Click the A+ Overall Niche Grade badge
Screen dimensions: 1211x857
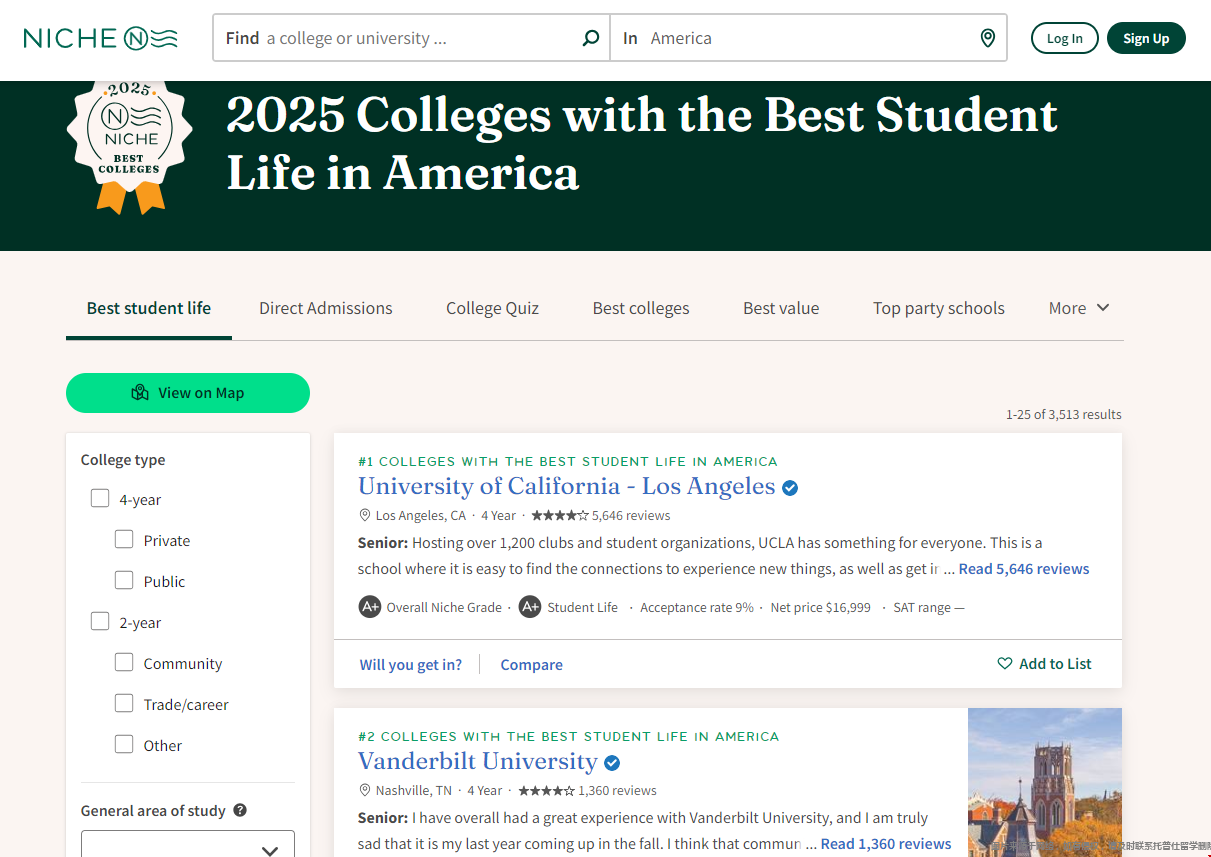(x=370, y=607)
